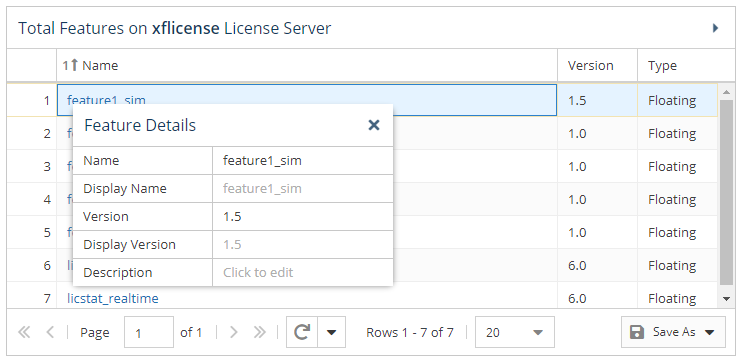Select row number 7 cell
Image resolution: width=742 pixels, height=363 pixels.
point(32,296)
